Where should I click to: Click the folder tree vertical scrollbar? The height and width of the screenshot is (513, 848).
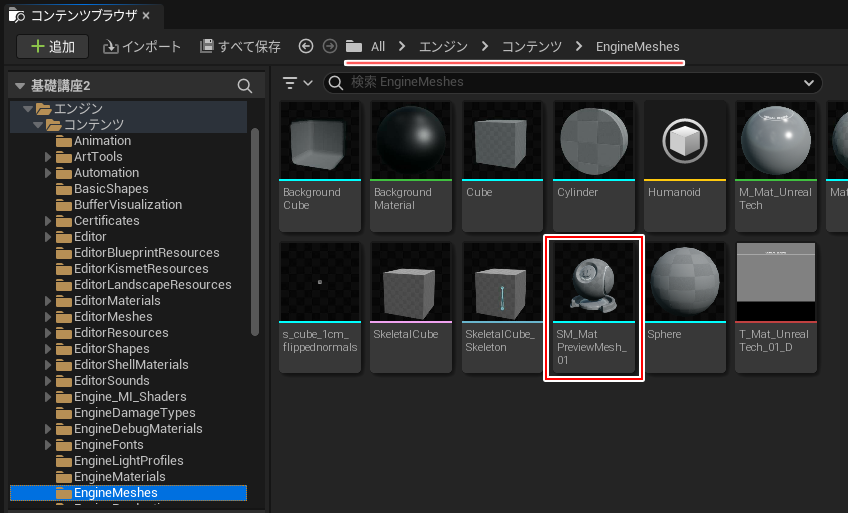click(x=254, y=230)
